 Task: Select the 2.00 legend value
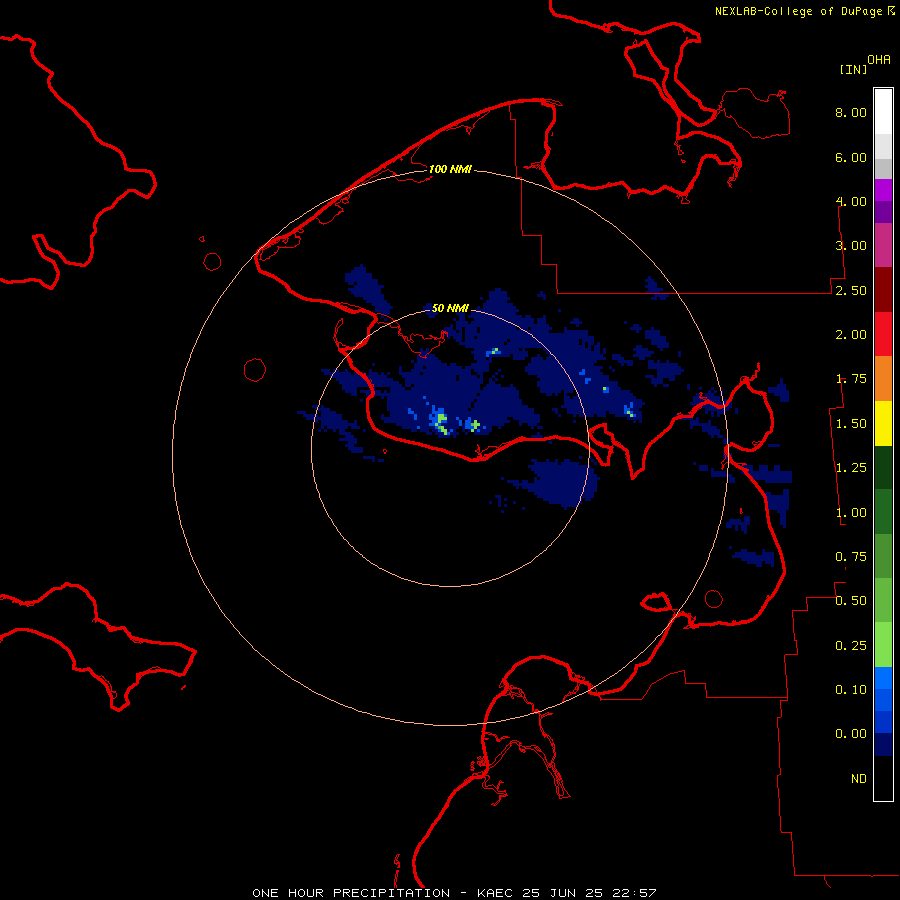coord(851,335)
